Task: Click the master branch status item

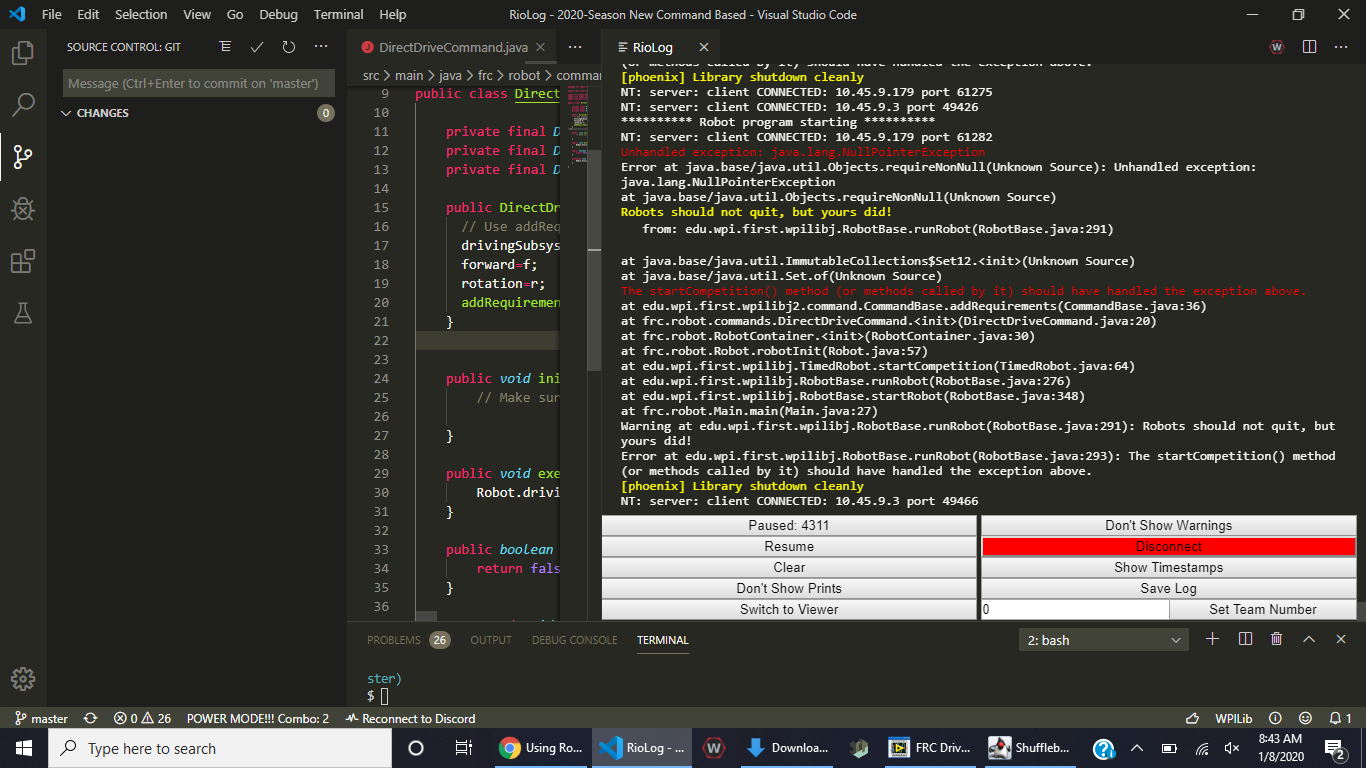Action: [42, 718]
